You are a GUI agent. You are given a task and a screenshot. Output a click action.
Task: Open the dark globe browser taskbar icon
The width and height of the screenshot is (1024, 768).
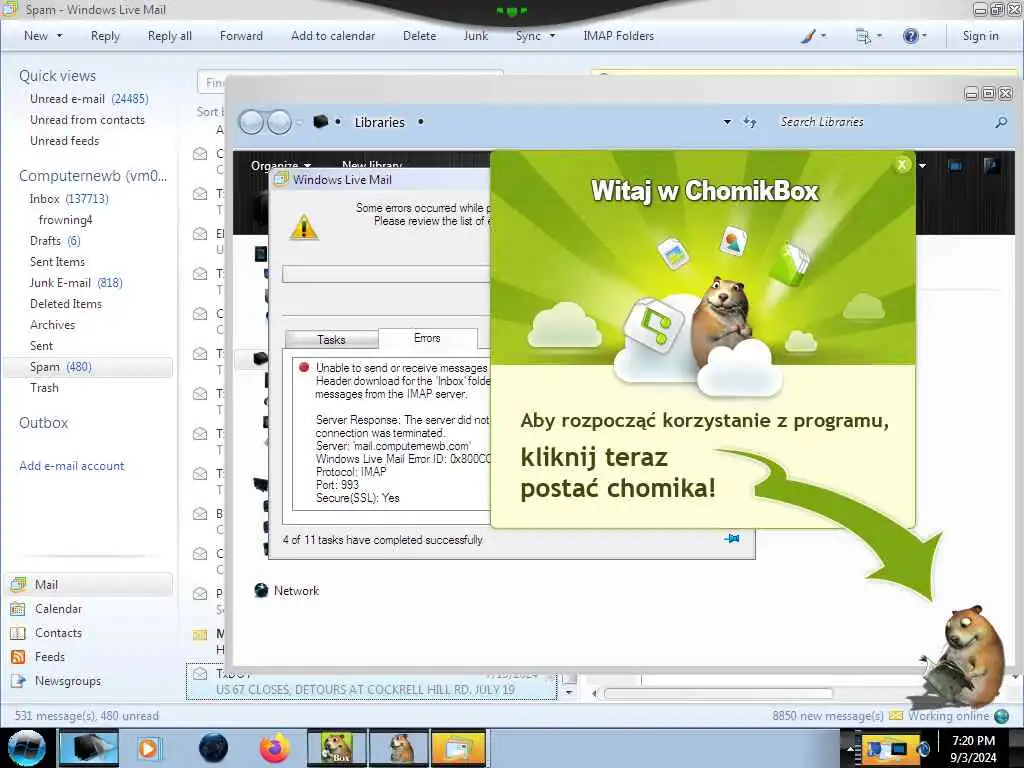point(214,748)
